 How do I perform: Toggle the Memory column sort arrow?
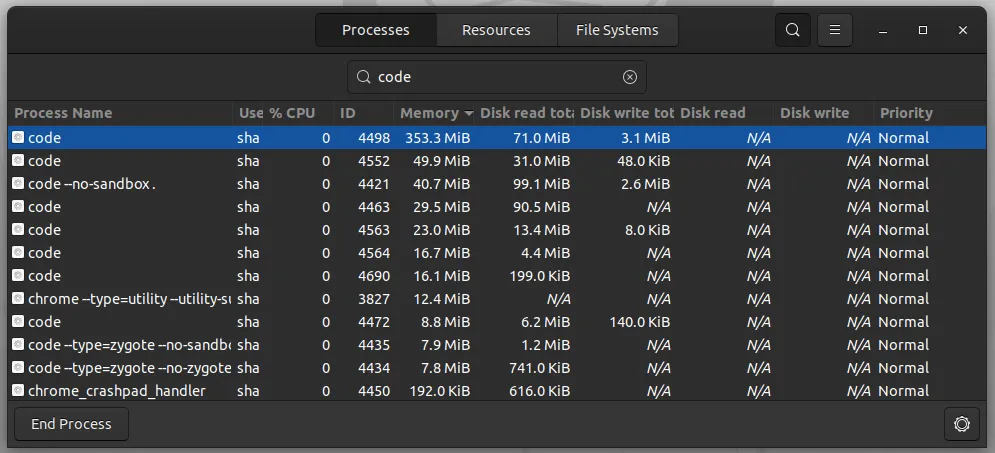[469, 114]
